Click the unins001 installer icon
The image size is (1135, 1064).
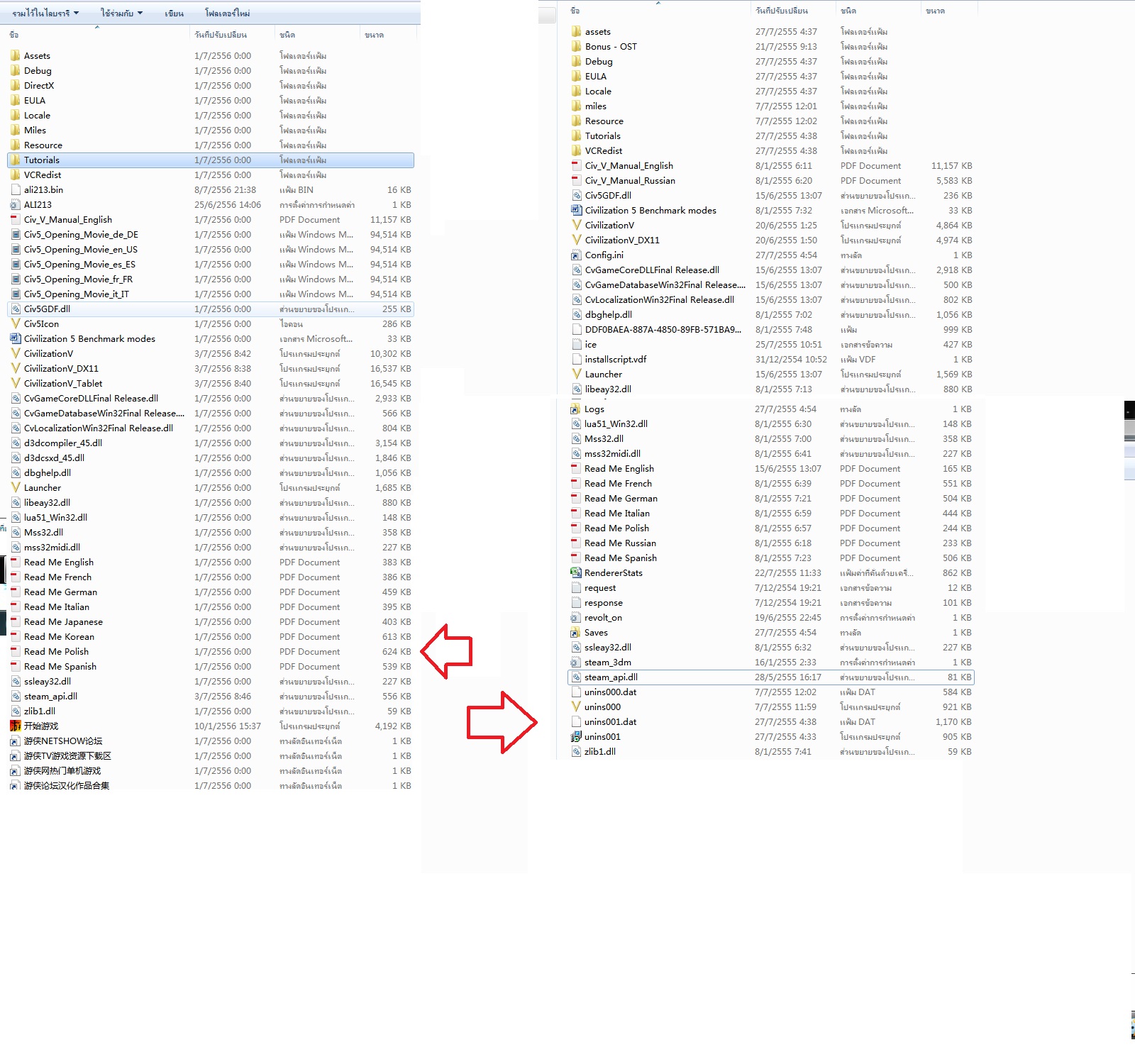(576, 736)
